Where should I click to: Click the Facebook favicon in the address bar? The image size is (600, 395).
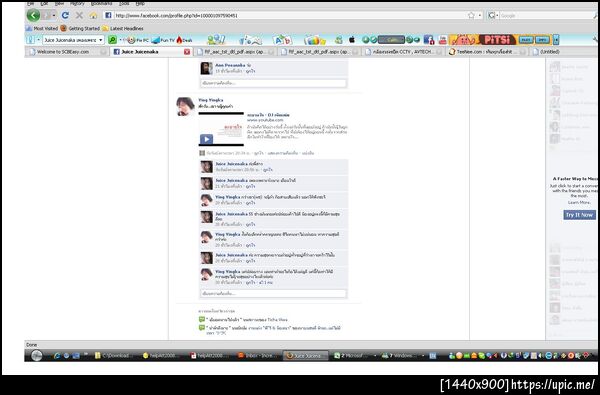point(108,15)
